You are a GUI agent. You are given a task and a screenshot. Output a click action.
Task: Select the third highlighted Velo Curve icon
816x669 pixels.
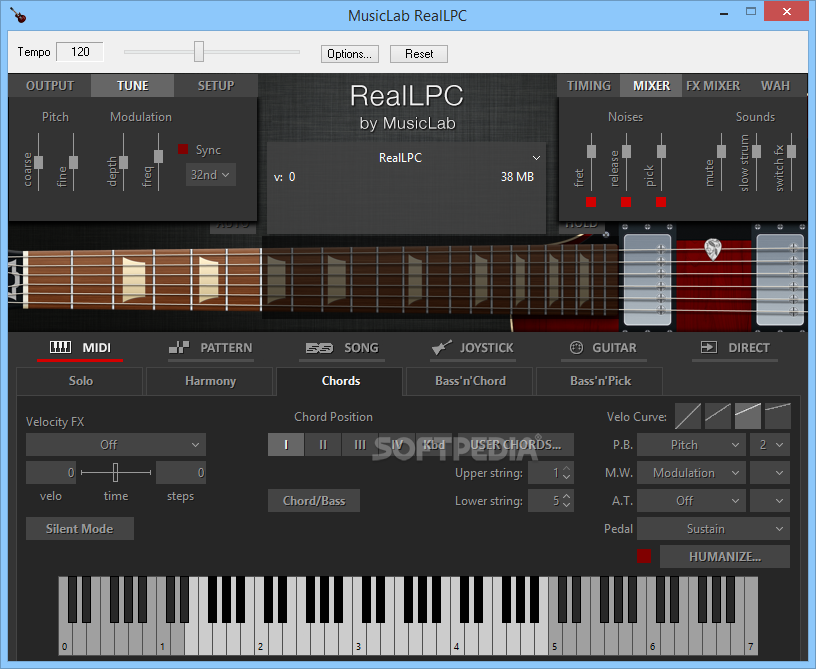pos(748,416)
